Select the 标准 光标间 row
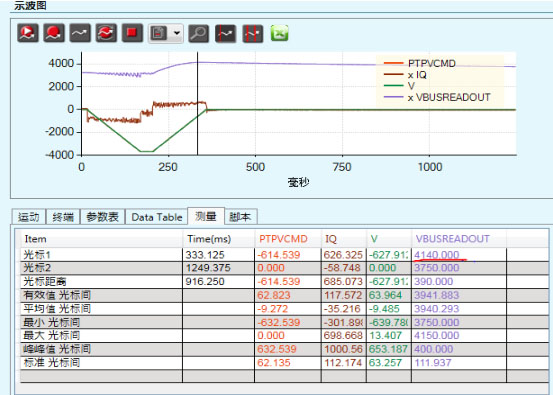This screenshot has height=395, width=553. [x=284, y=363]
